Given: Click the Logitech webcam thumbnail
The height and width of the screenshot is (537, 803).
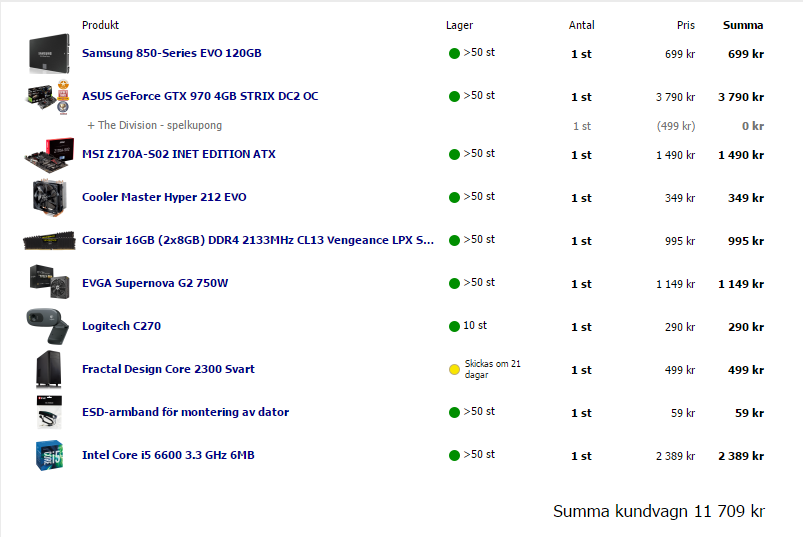Looking at the screenshot, I should point(48,326).
